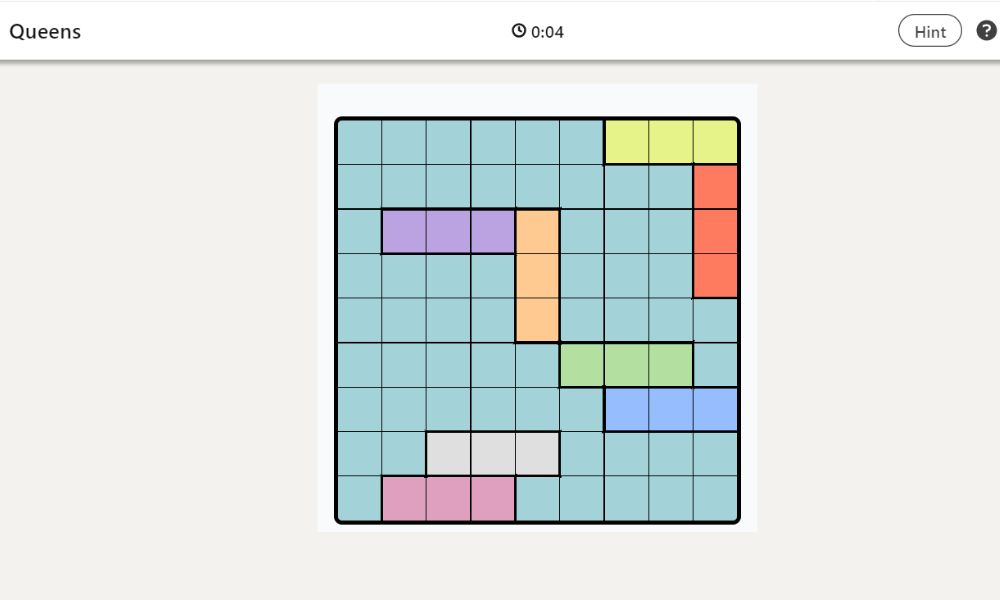The image size is (1000, 600).
Task: Mark the leftmost green cell
Action: click(583, 365)
